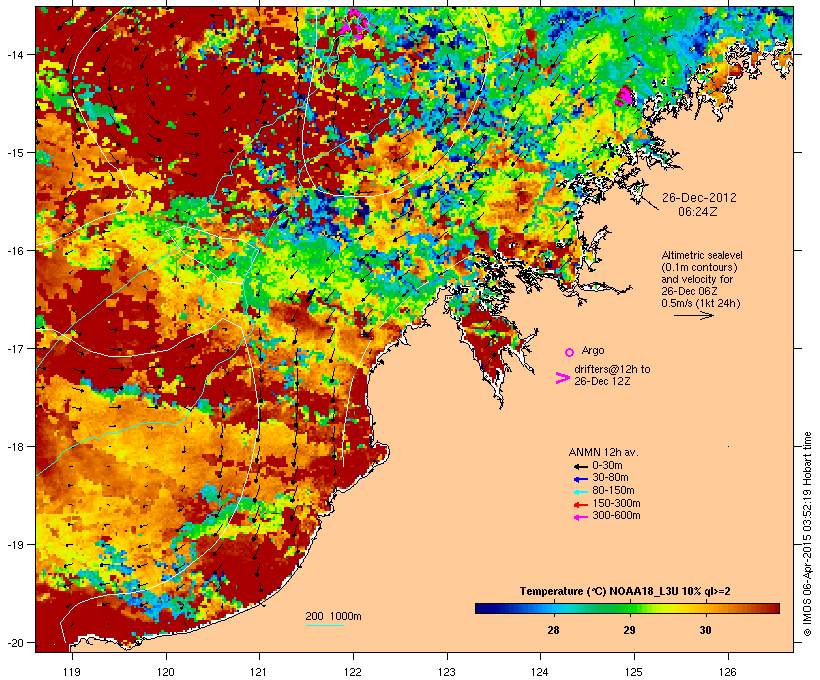820x680 pixels.
Task: Click the latitude axis label -17
Action: [x=15, y=349]
